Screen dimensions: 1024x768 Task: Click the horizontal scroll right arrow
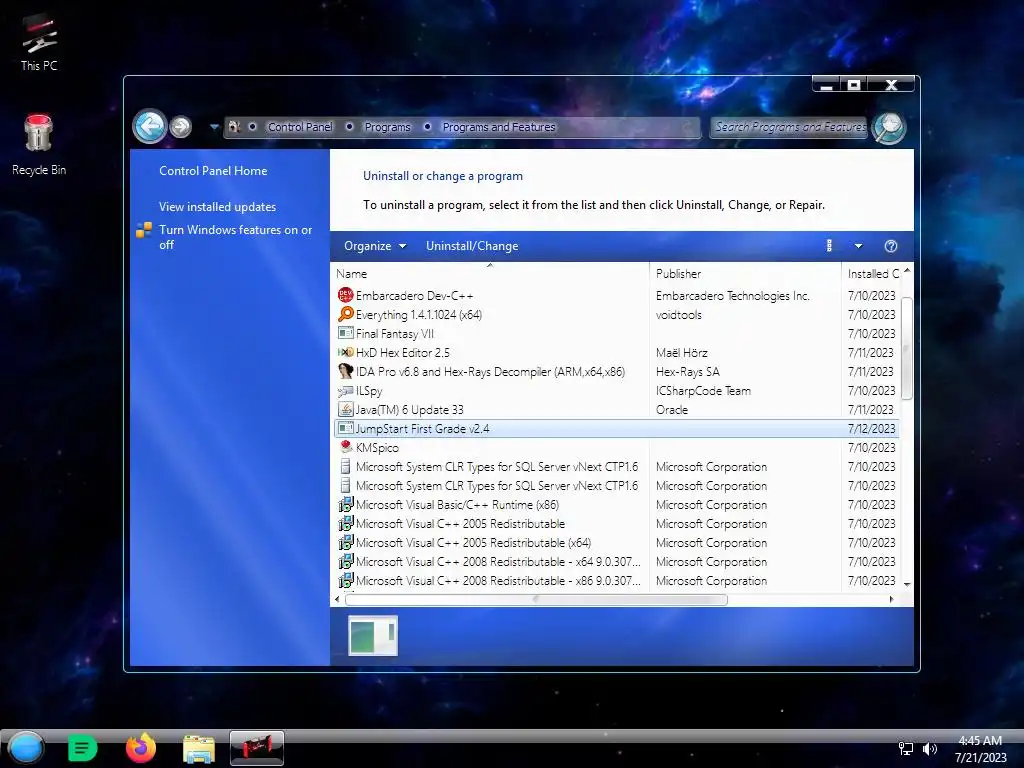point(891,600)
